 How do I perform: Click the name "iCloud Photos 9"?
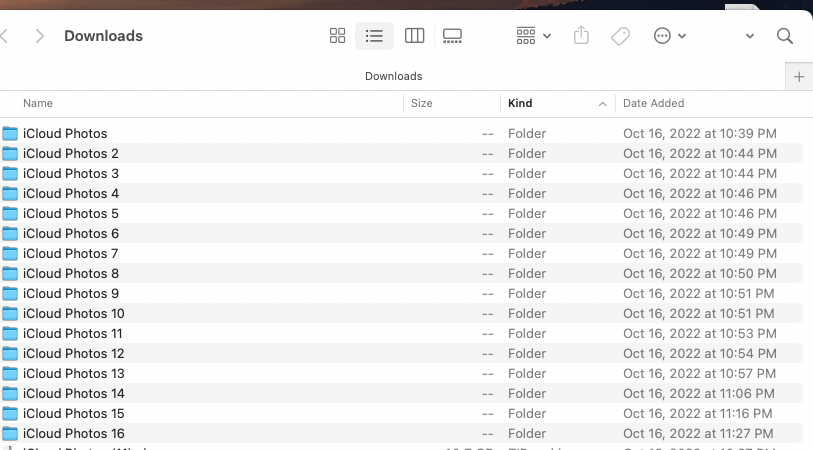coord(71,293)
